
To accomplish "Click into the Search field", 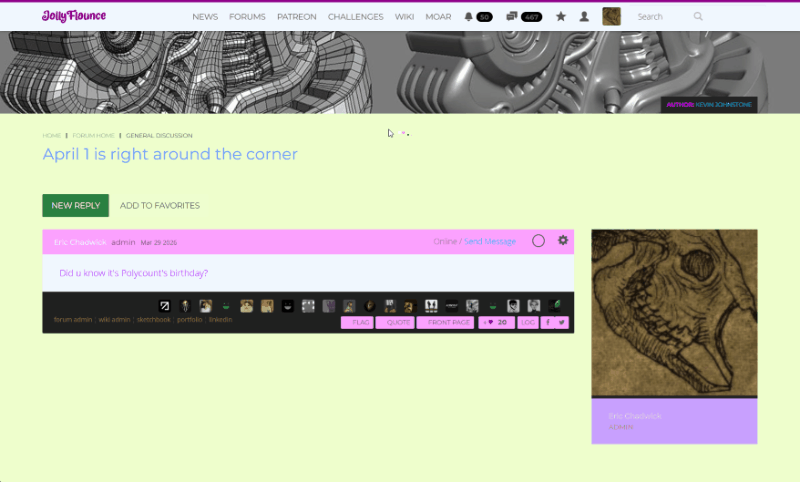I will [660, 17].
